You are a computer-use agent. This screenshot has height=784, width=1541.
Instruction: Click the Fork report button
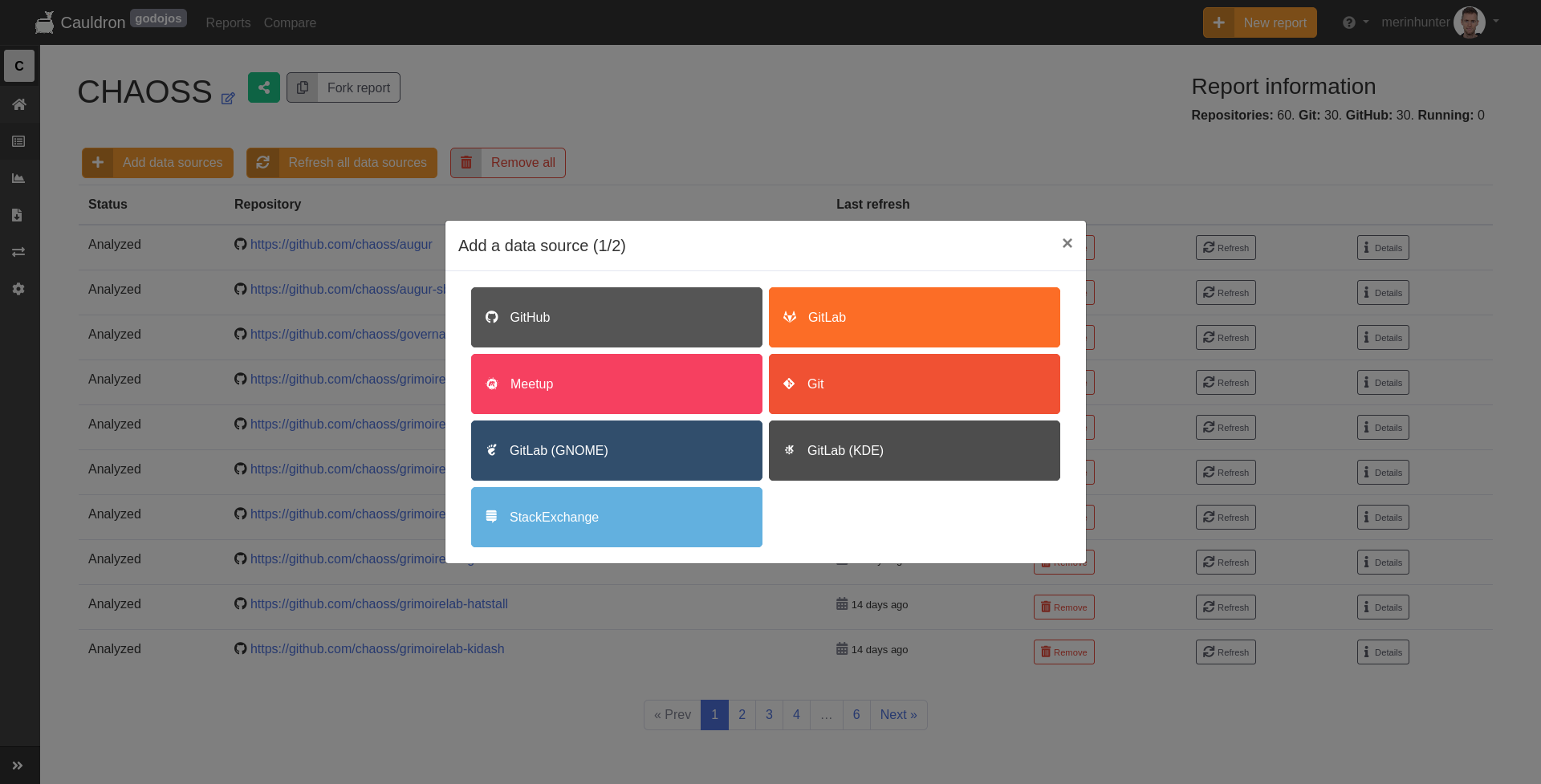(344, 87)
